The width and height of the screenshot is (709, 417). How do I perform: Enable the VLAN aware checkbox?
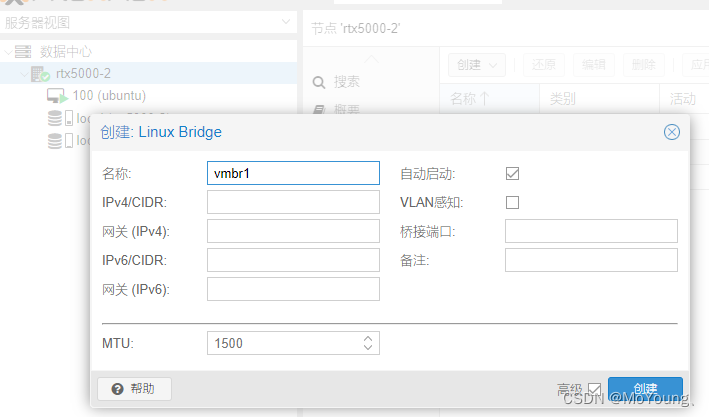[513, 202]
